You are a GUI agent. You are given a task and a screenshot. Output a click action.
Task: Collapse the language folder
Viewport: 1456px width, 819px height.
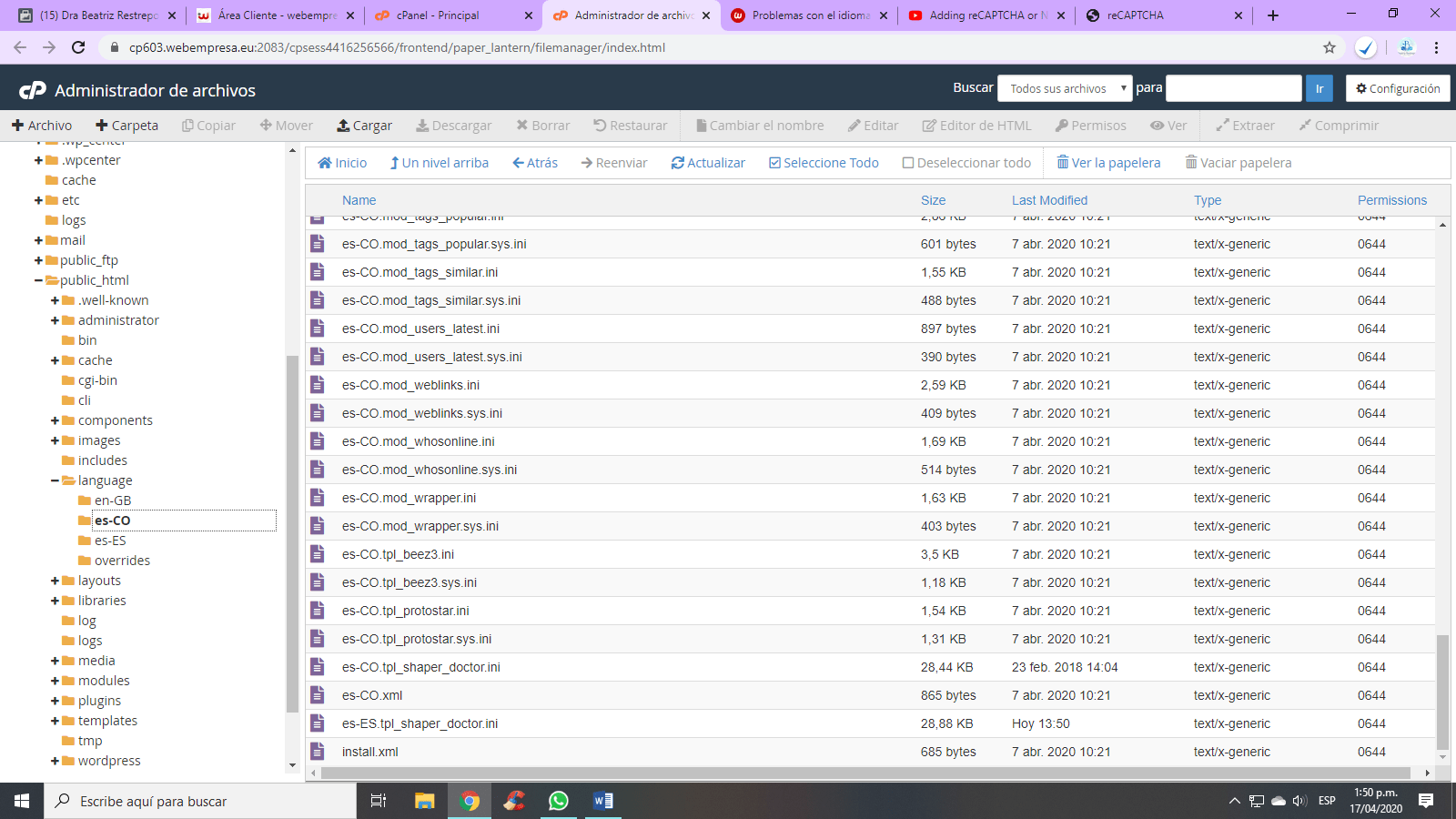(56, 480)
